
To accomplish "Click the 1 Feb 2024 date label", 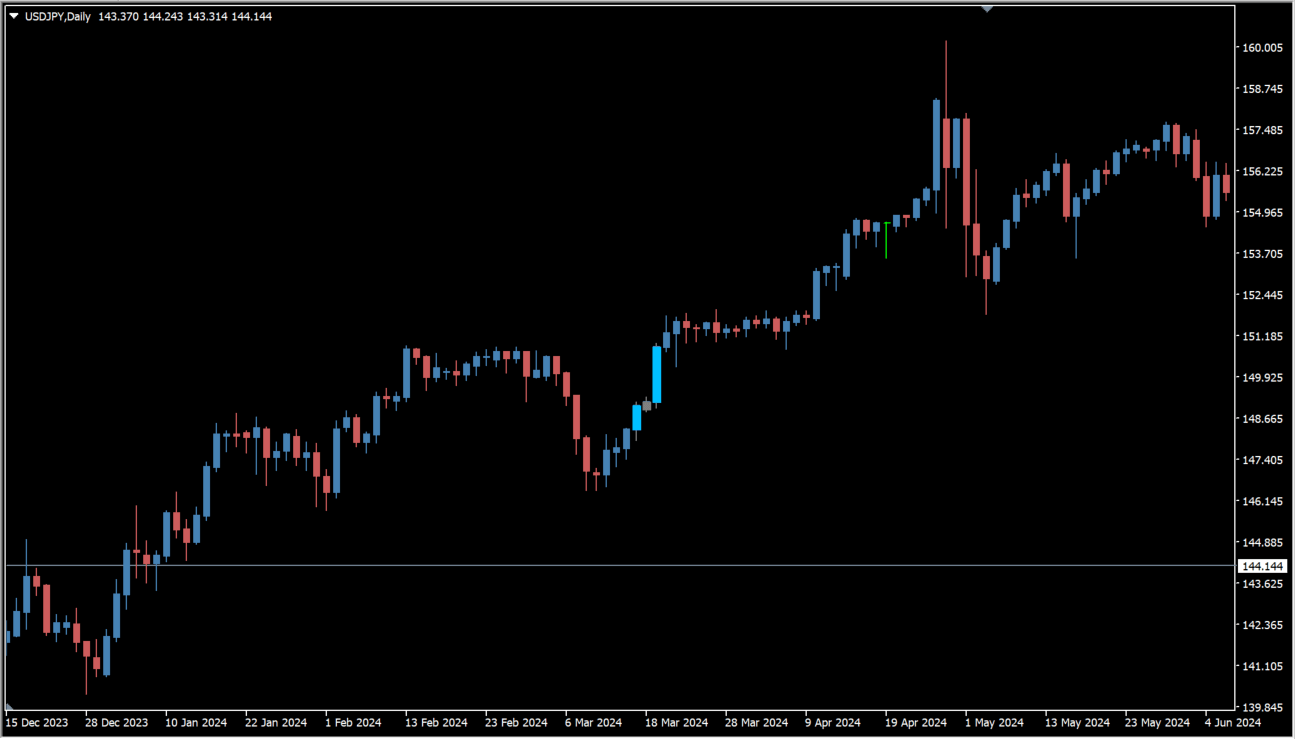I will pyautogui.click(x=353, y=723).
